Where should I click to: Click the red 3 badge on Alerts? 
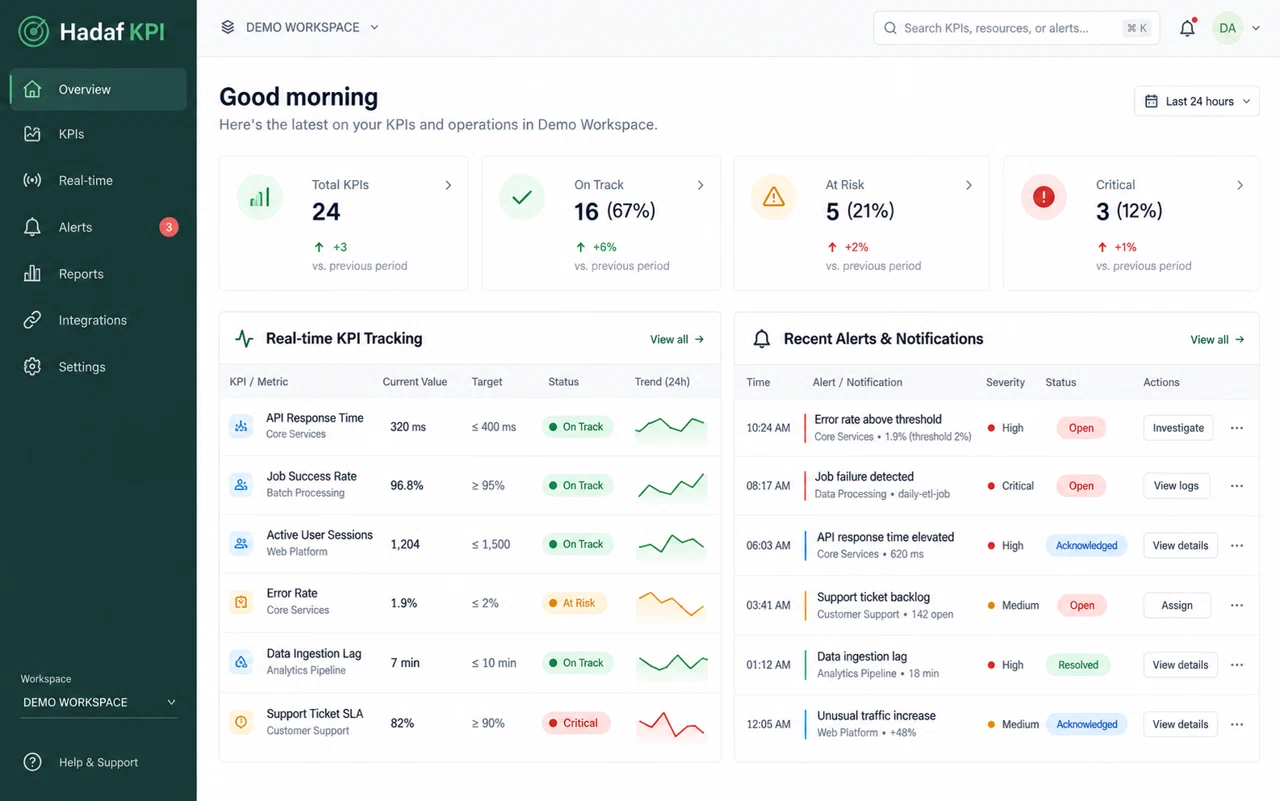[x=169, y=227]
